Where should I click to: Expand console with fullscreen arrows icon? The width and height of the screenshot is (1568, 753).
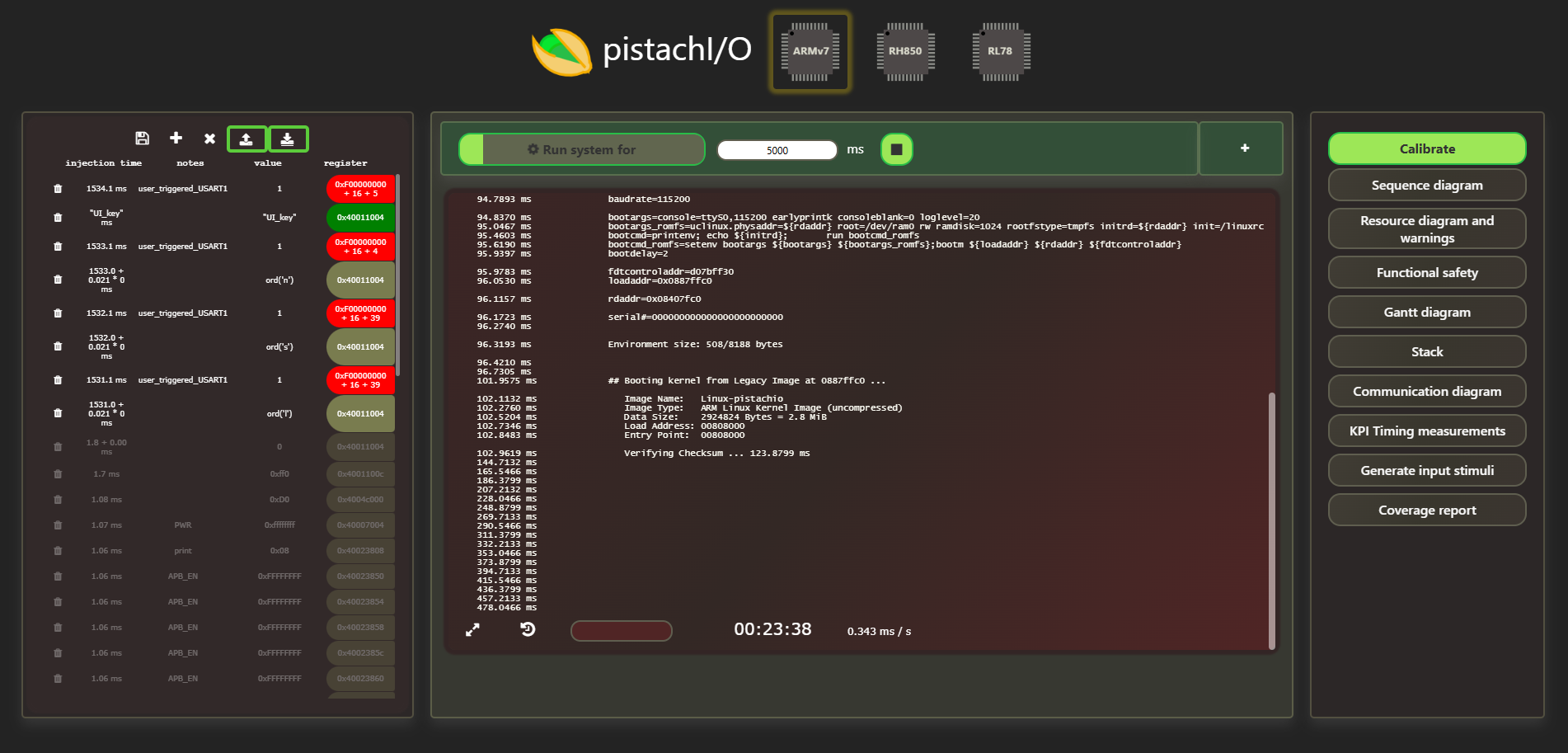click(x=472, y=630)
